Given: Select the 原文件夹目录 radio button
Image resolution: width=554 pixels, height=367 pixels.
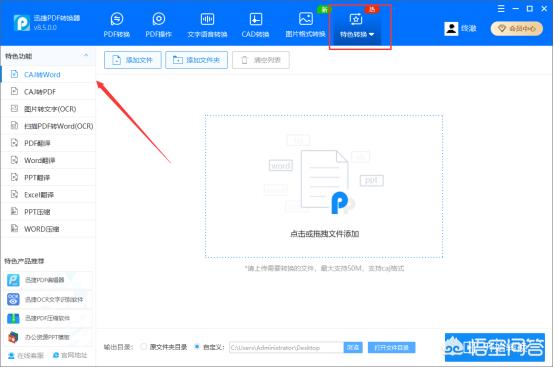Looking at the screenshot, I should click(x=143, y=347).
